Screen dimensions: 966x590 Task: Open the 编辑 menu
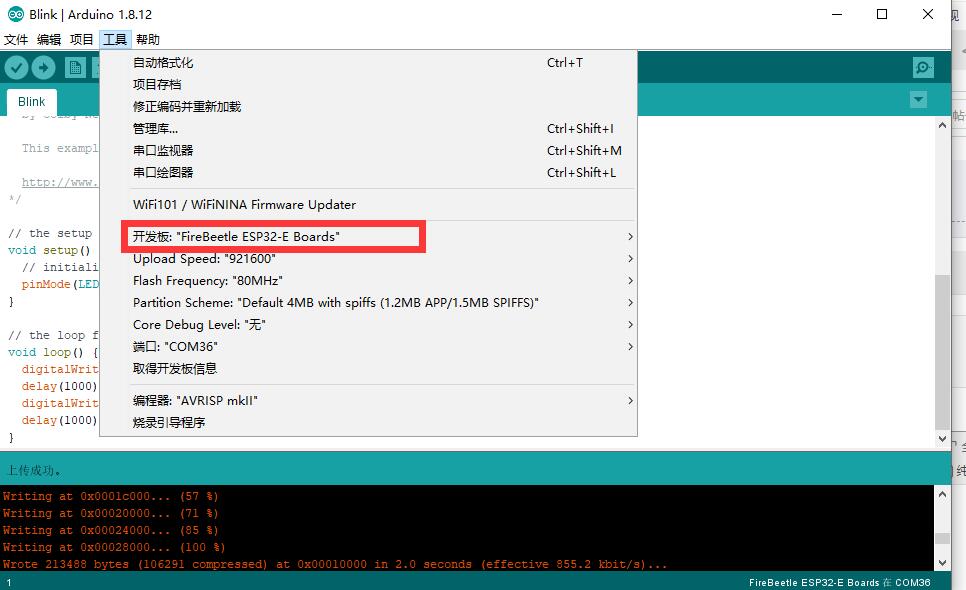point(49,39)
